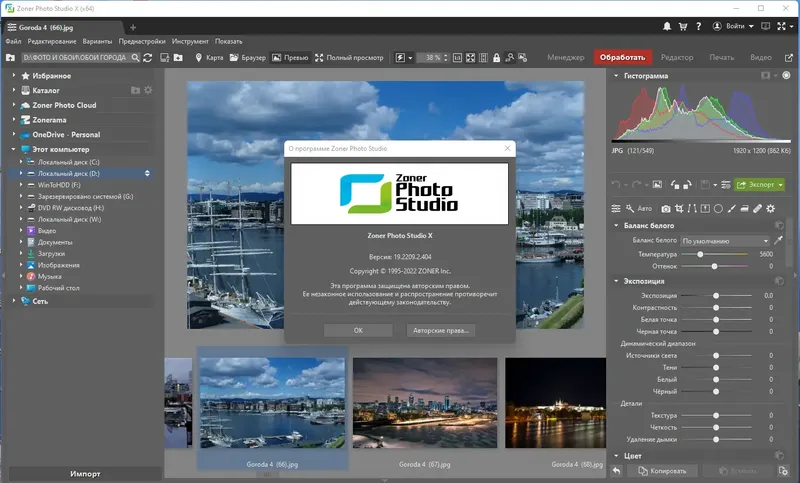The height and width of the screenshot is (483, 800).
Task: Pick white balance with eyedropper icon
Action: click(x=779, y=240)
